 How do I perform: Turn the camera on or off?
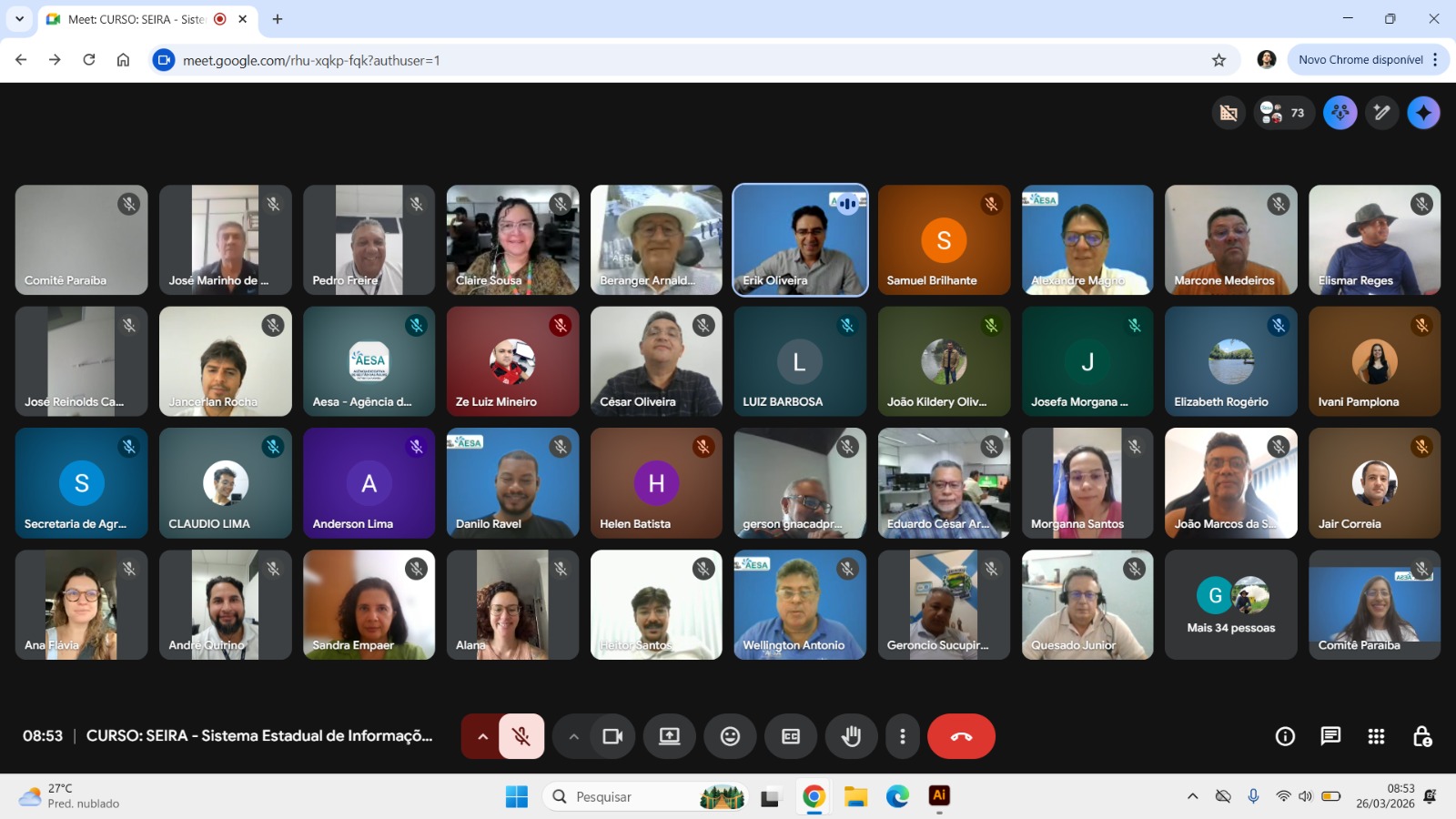[612, 736]
